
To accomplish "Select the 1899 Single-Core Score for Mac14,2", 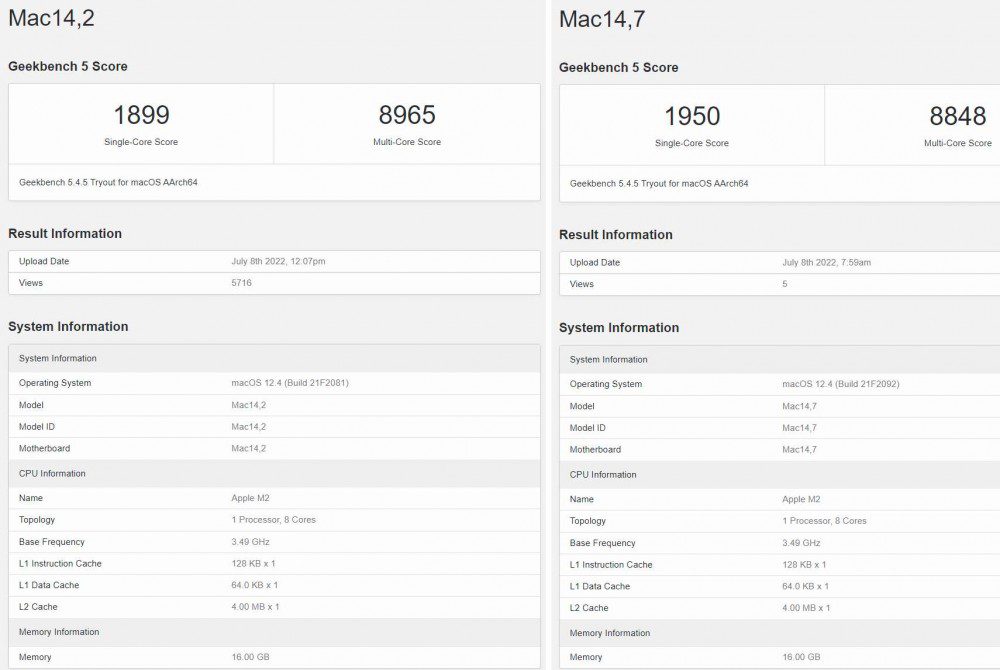I will click(x=140, y=116).
